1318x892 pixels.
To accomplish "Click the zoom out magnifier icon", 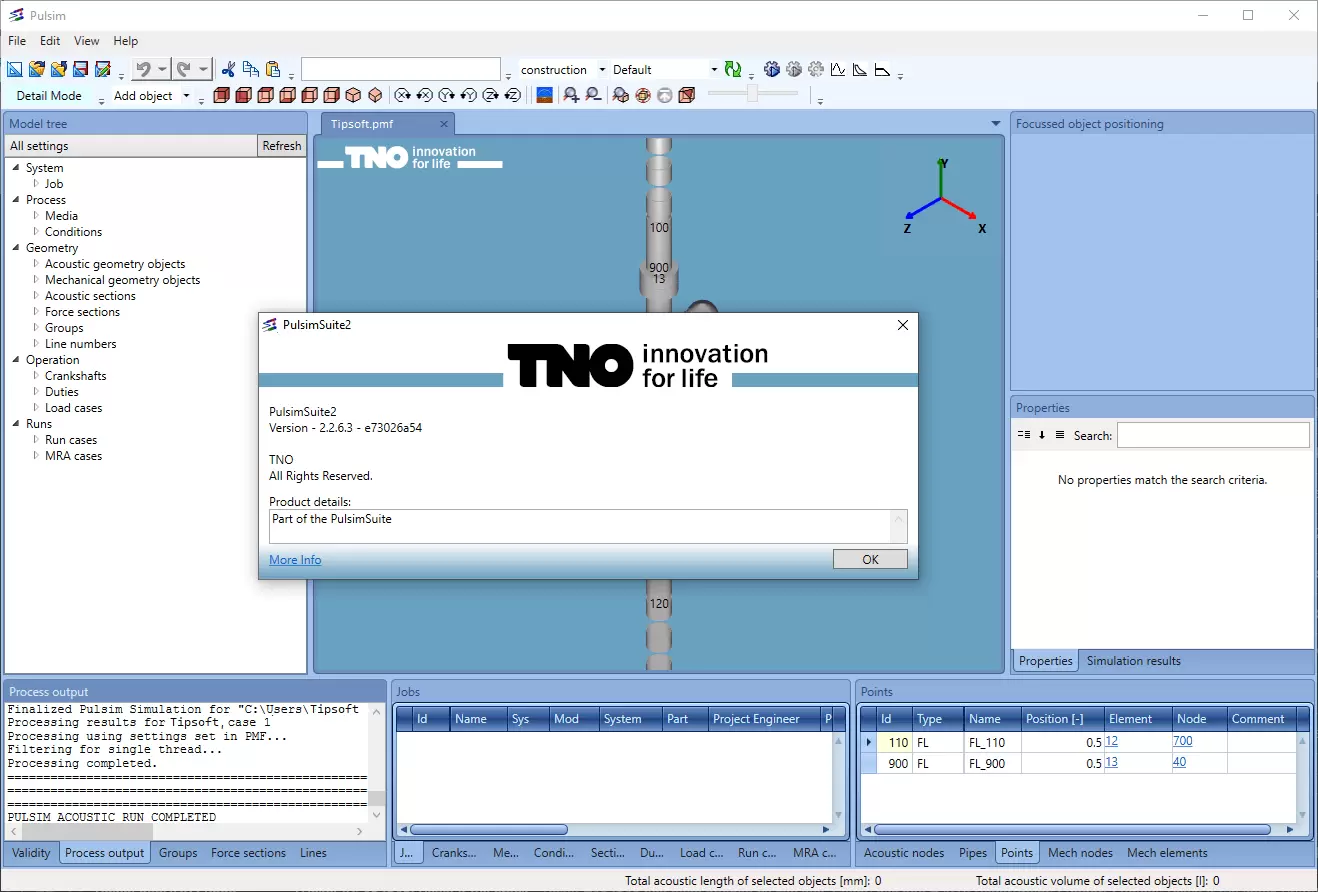I will click(x=593, y=95).
